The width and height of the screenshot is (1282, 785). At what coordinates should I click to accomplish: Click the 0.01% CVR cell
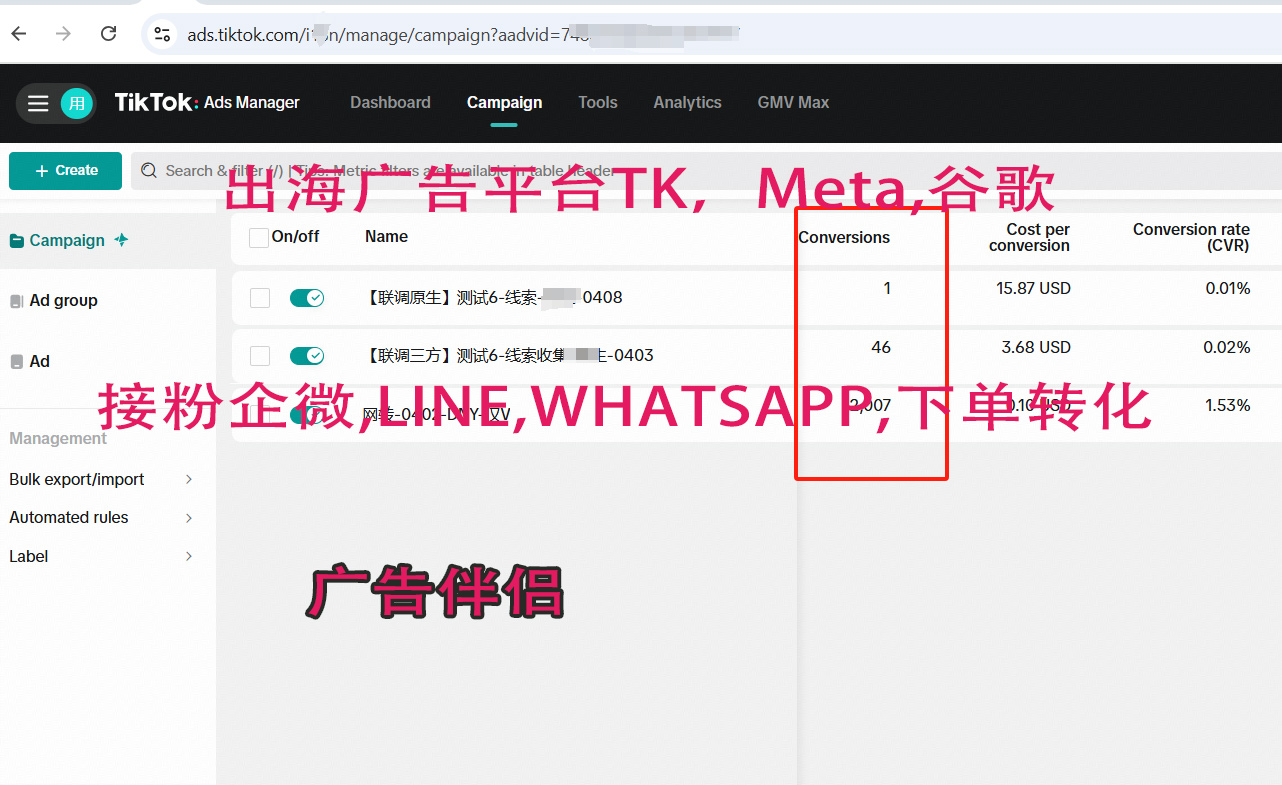(1227, 288)
